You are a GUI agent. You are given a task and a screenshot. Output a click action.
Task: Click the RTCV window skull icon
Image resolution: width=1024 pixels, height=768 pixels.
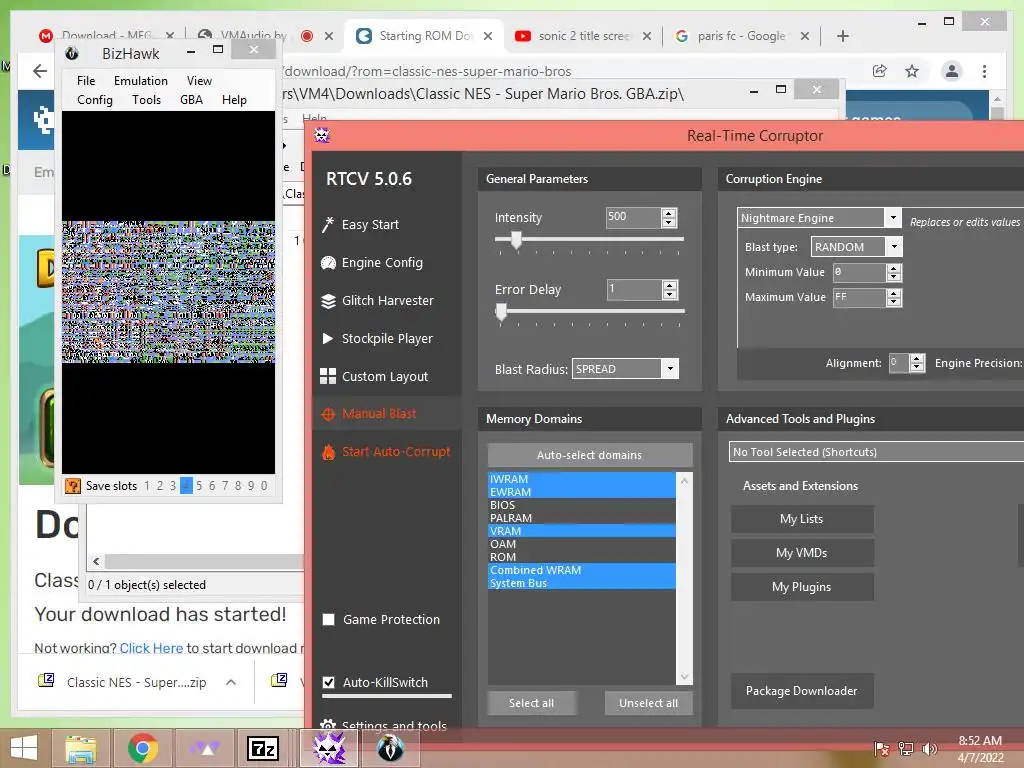click(x=322, y=135)
